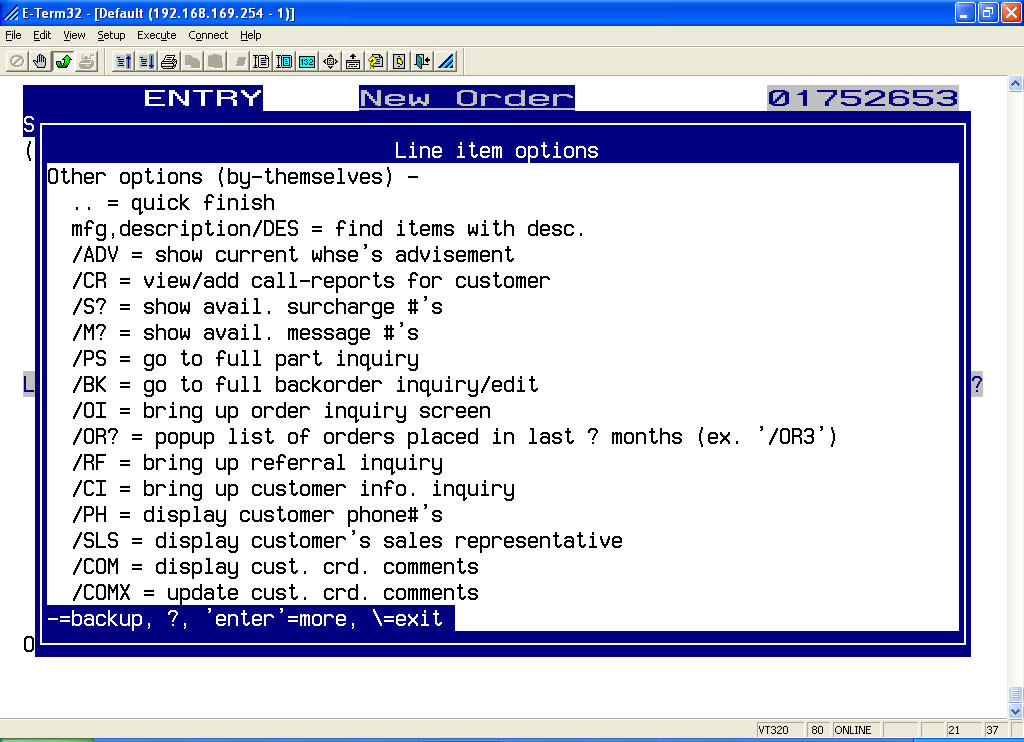Click the '/S? = show avail. surcharge' line

(257, 307)
